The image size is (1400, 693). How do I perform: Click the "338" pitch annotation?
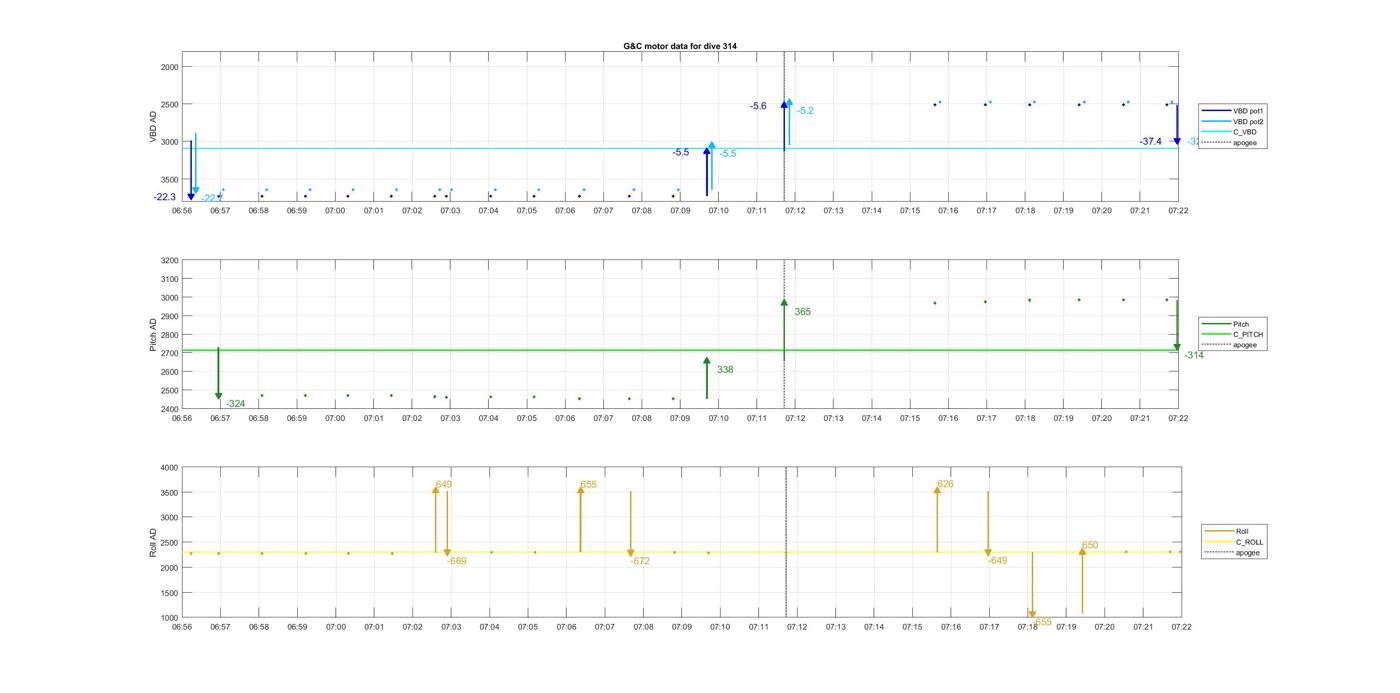(x=725, y=370)
